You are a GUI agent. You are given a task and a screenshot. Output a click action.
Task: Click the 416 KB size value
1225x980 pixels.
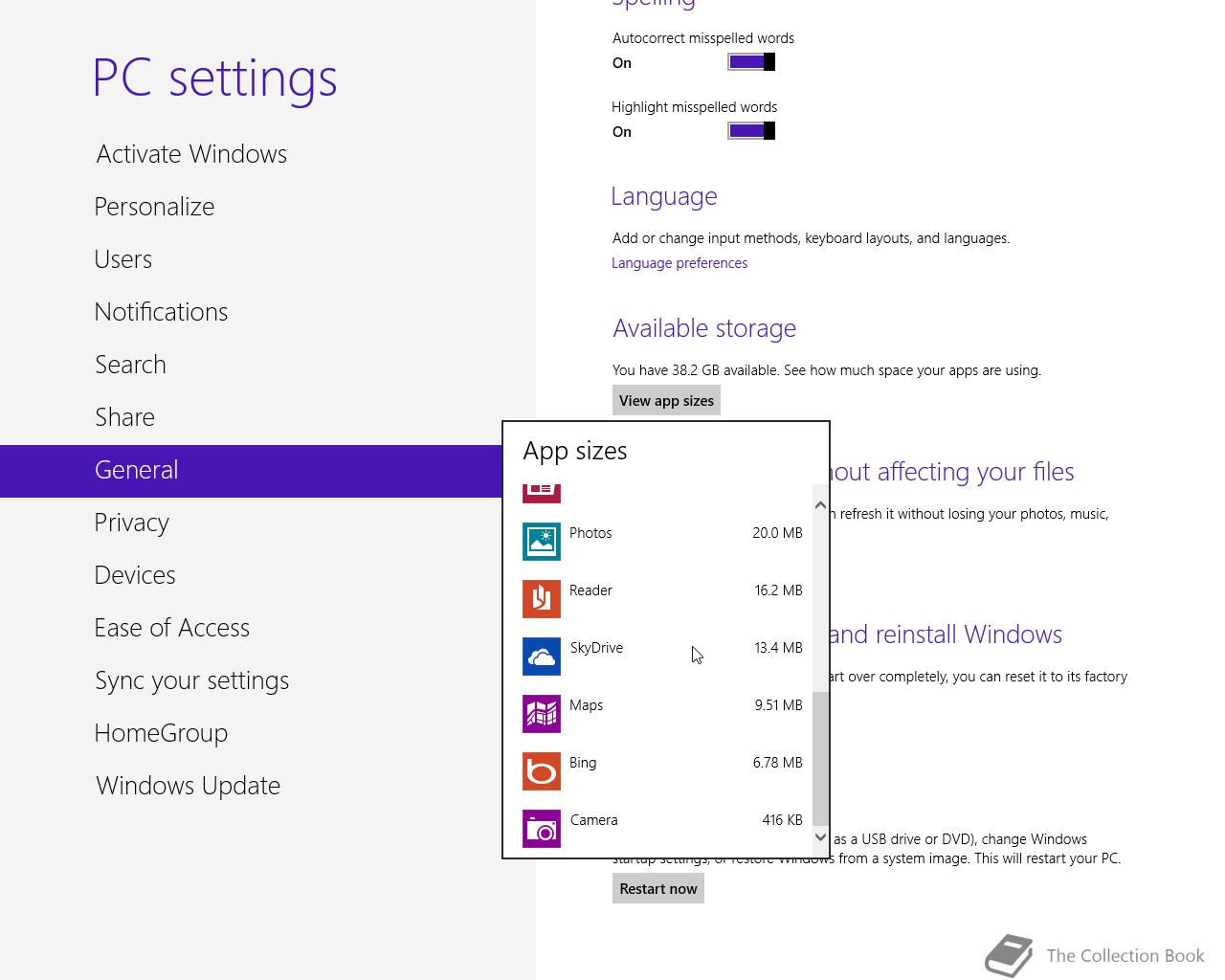pyautogui.click(x=782, y=820)
